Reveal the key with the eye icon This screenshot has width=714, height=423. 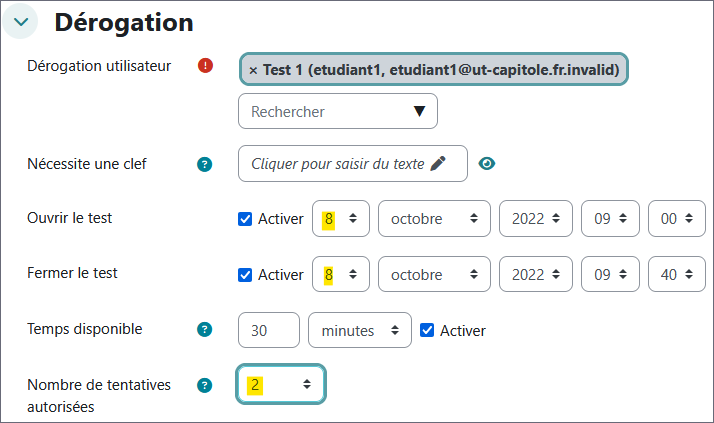[487, 164]
